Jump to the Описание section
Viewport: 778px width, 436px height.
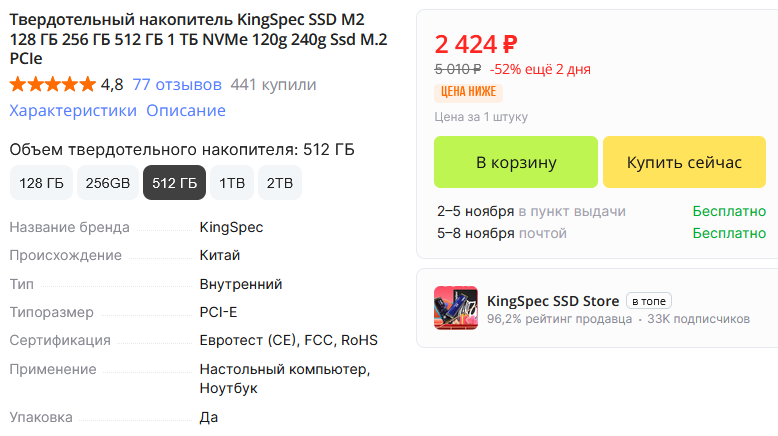coord(186,110)
